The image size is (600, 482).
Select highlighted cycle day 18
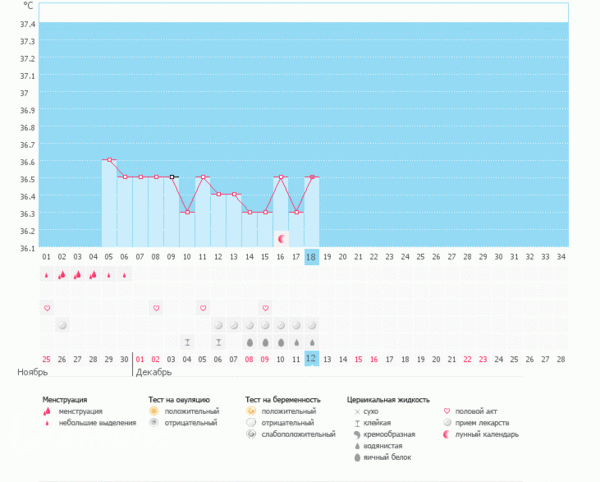point(312,257)
